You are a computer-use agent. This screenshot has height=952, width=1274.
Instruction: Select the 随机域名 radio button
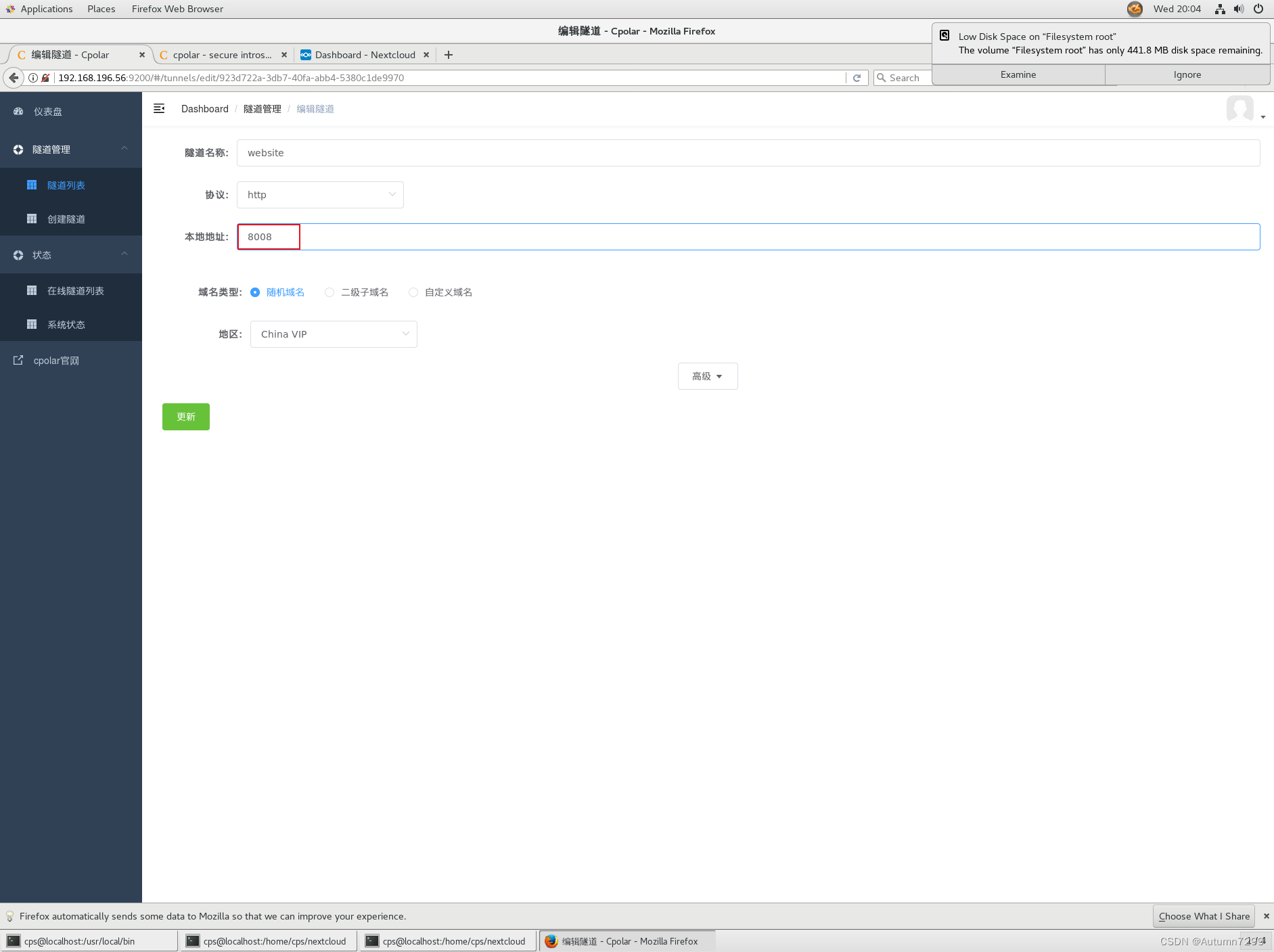pyautogui.click(x=255, y=292)
